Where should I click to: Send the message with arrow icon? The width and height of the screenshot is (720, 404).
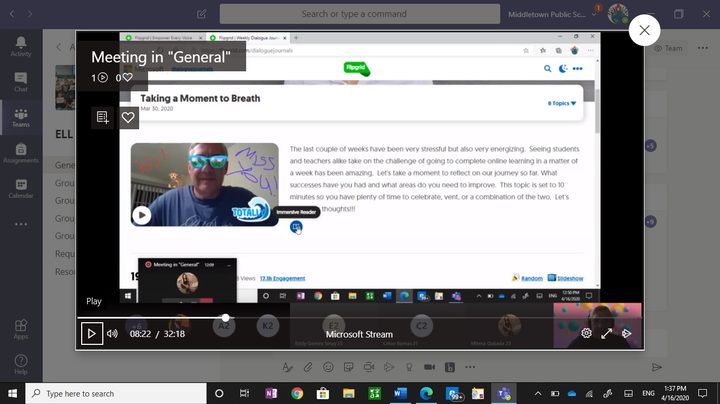tap(657, 367)
